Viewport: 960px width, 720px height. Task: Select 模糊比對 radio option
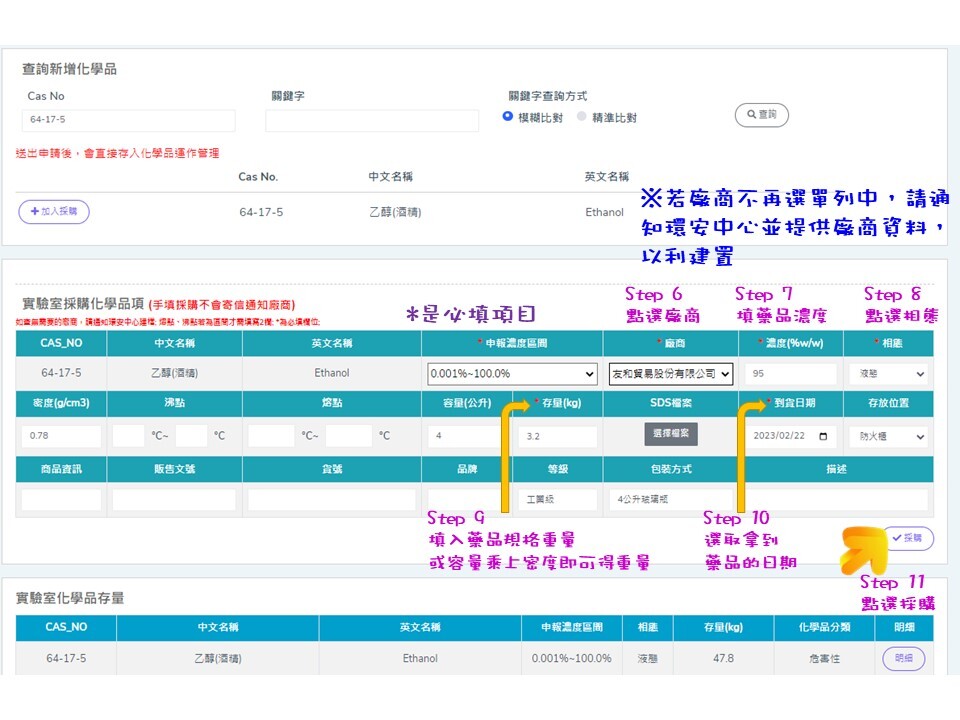[x=508, y=117]
